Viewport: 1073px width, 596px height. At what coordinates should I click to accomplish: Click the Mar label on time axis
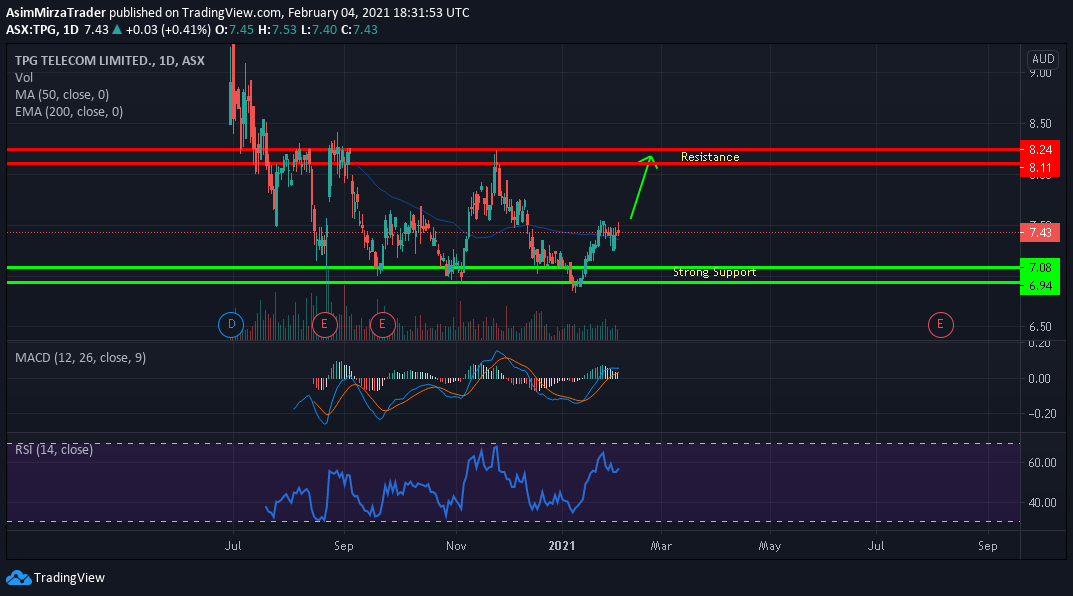(x=661, y=546)
